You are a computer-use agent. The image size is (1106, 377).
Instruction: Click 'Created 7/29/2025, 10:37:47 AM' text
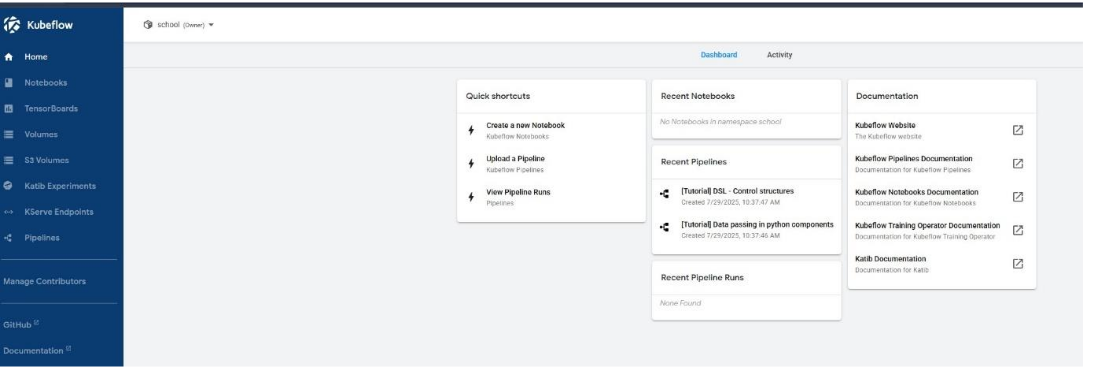(x=730, y=202)
